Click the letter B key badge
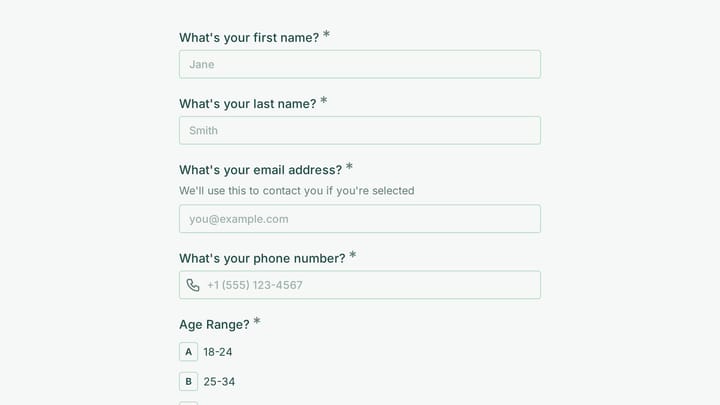 click(188, 382)
